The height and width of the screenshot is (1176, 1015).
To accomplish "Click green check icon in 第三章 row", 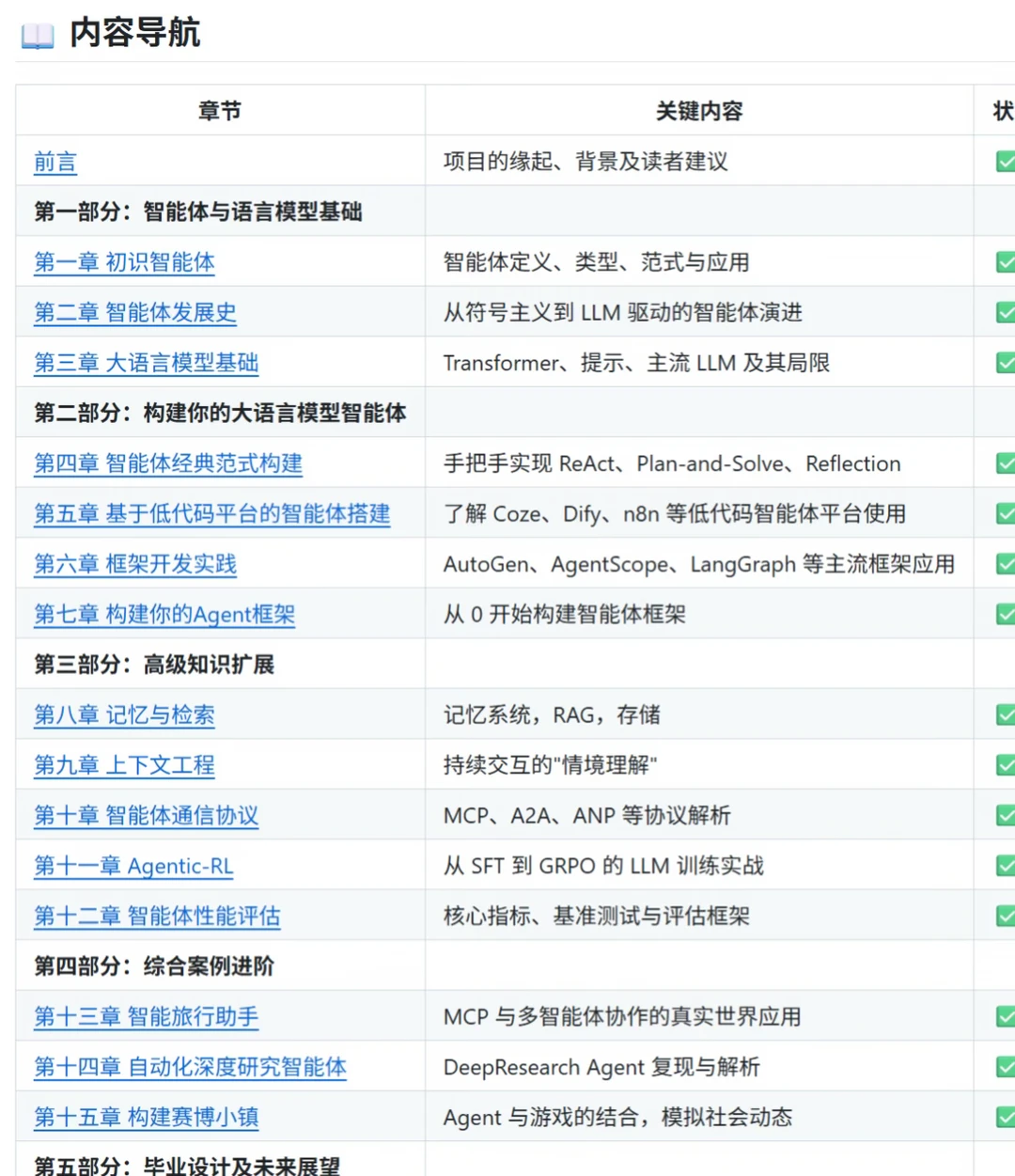I will [x=1006, y=363].
